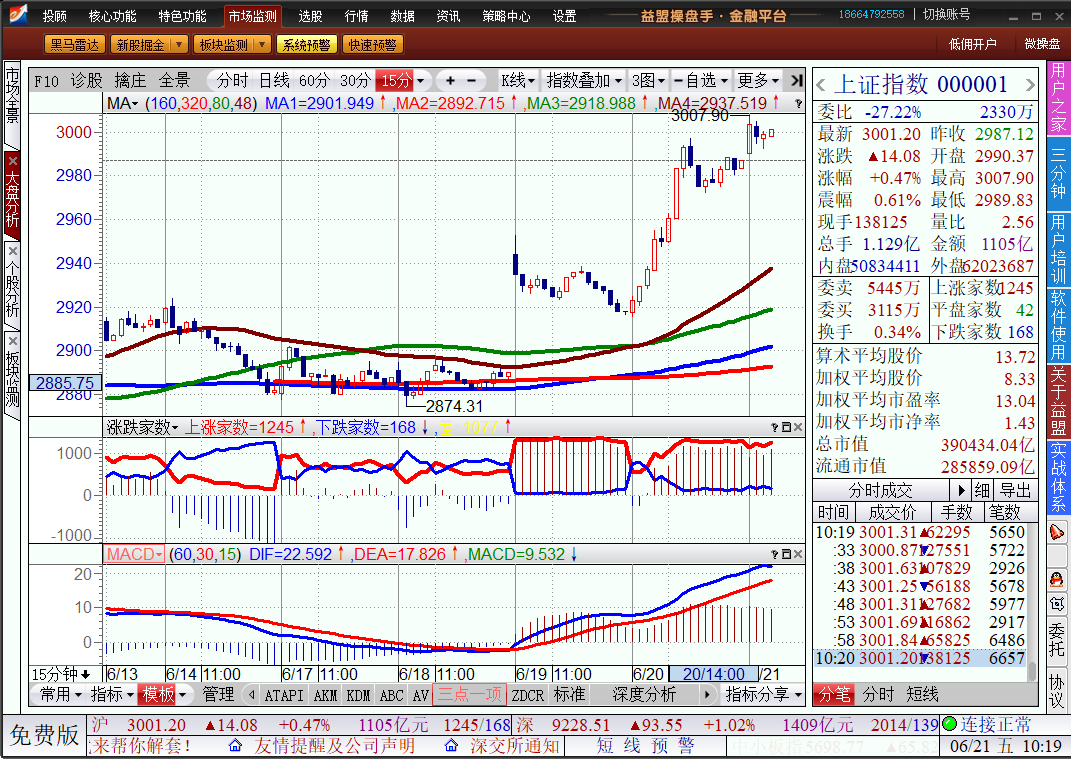Maximize the 涨跌家数 indicator panel

(786, 427)
